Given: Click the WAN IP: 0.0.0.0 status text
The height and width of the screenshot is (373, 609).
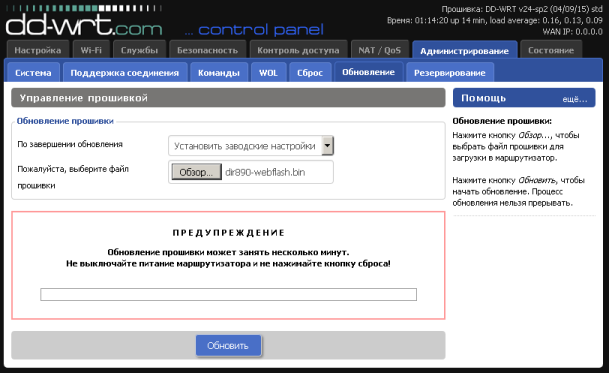Looking at the screenshot, I should (572, 31).
